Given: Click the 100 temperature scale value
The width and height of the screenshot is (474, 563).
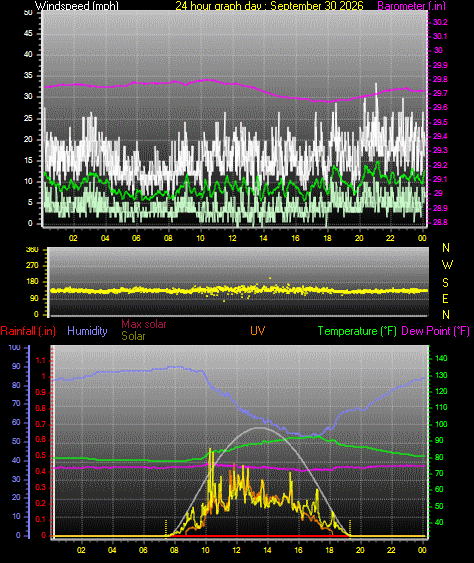Looking at the screenshot, I should pyautogui.click(x=441, y=424).
